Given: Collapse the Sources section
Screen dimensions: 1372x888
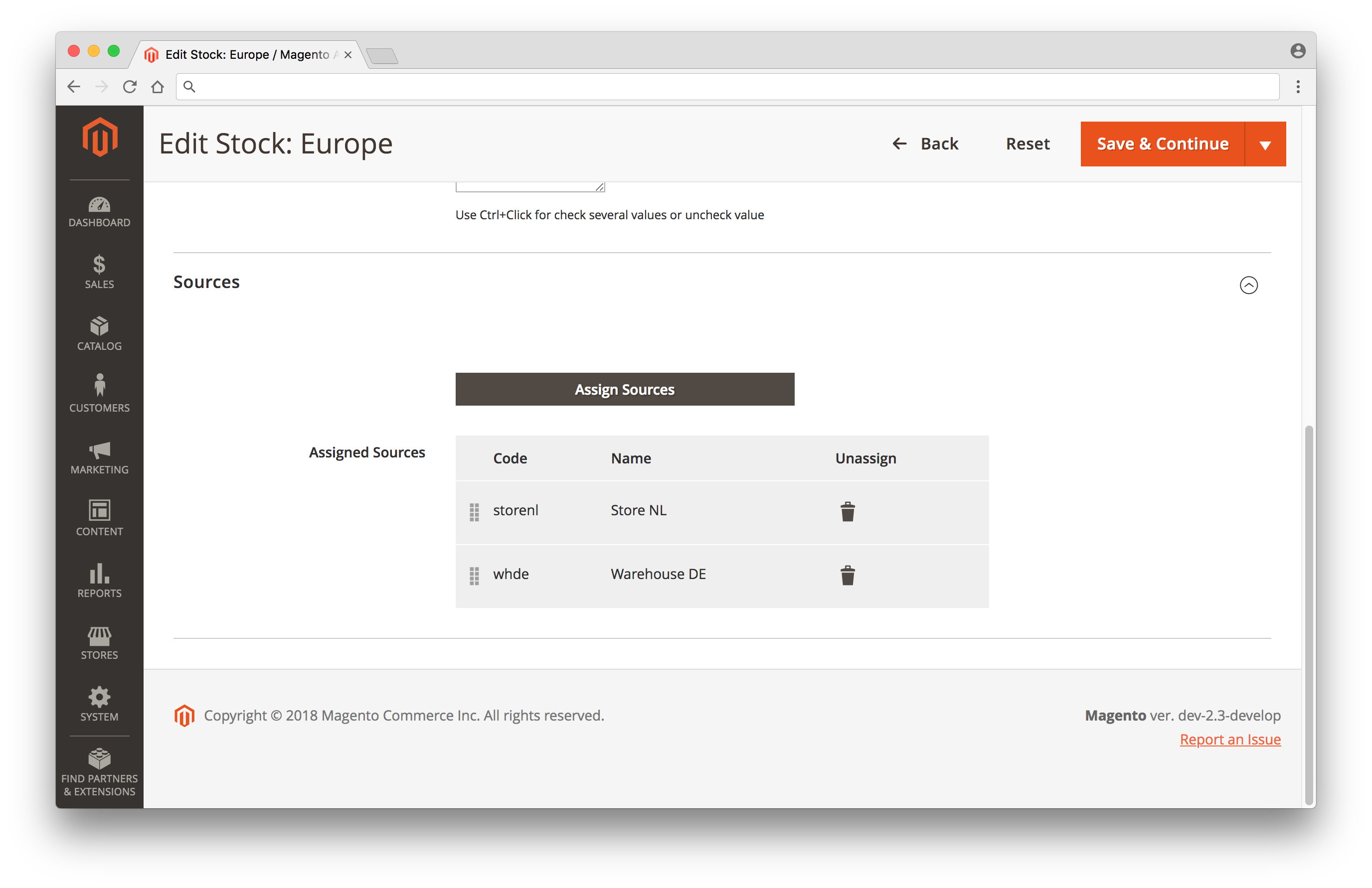Looking at the screenshot, I should 1249,285.
